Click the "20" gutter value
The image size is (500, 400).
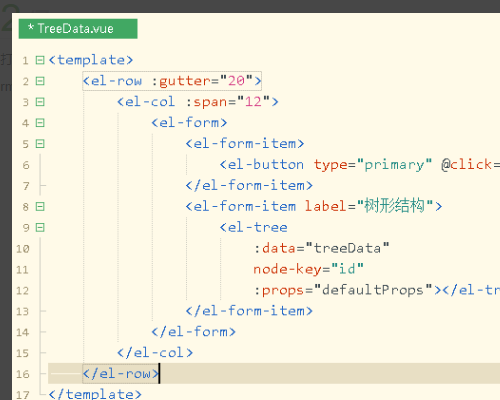point(236,81)
